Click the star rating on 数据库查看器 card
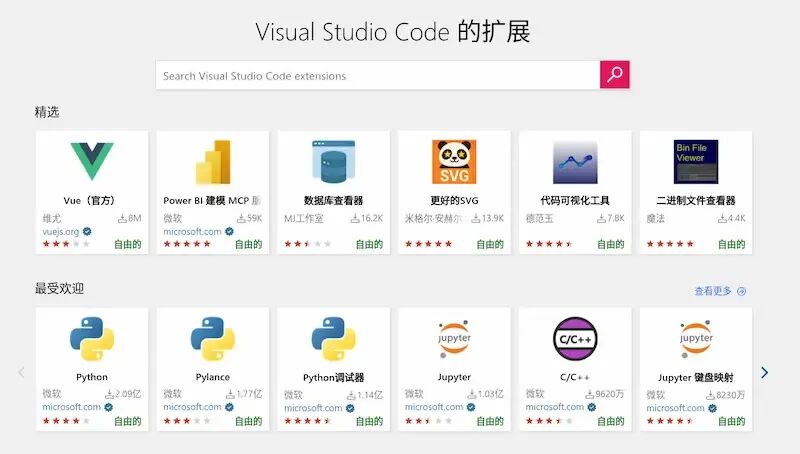 (308, 244)
